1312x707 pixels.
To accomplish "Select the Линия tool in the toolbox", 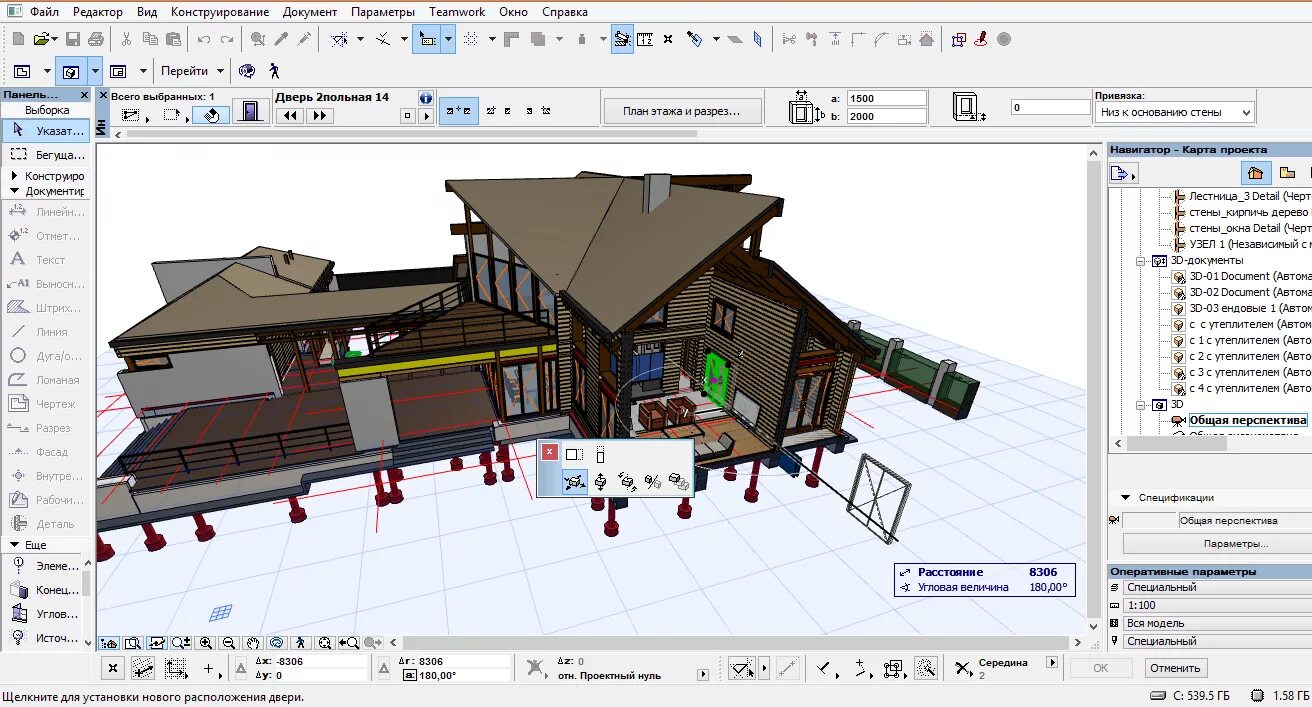I will coord(45,332).
